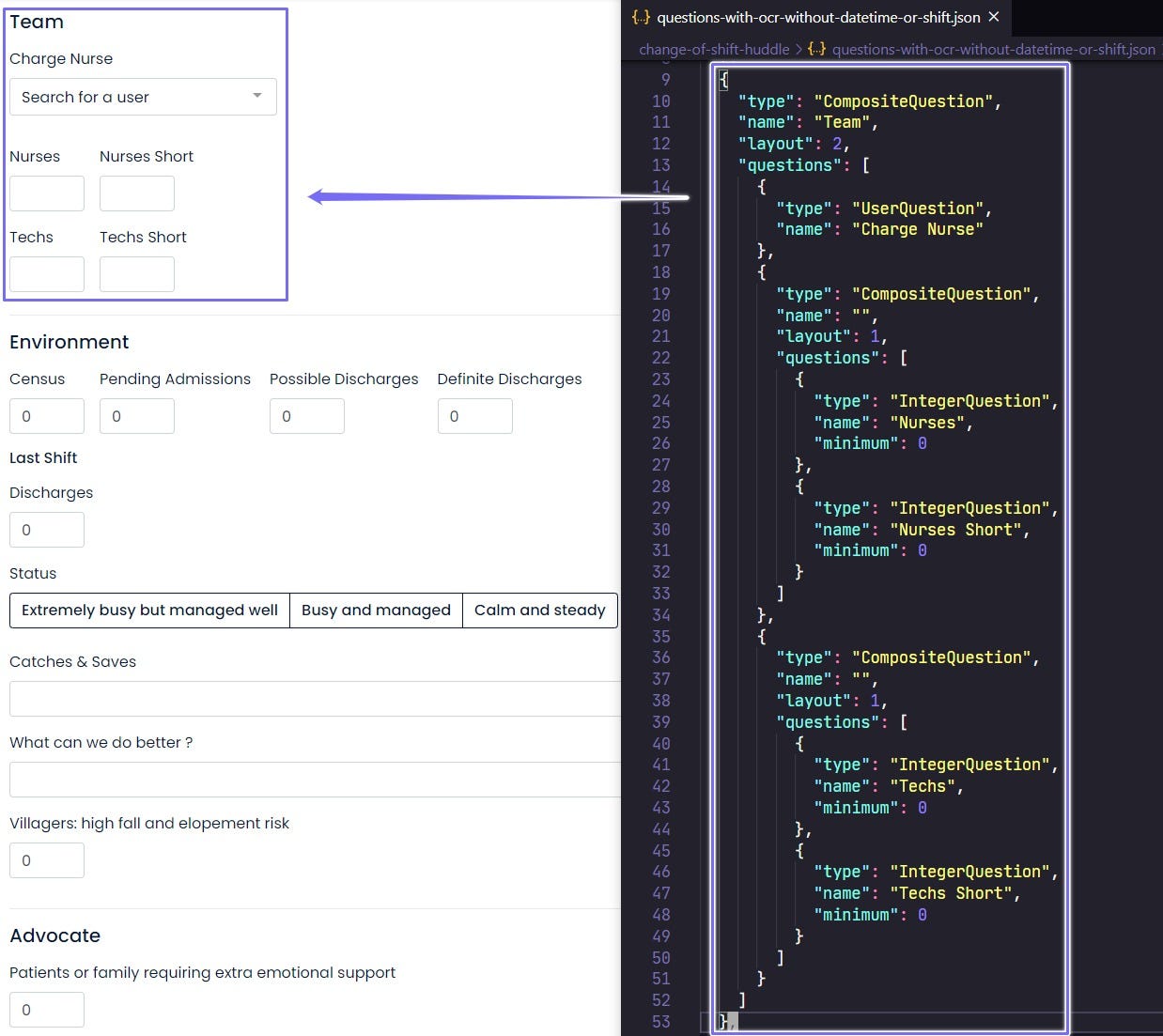Click line number 22 in editor gutter

(x=661, y=358)
